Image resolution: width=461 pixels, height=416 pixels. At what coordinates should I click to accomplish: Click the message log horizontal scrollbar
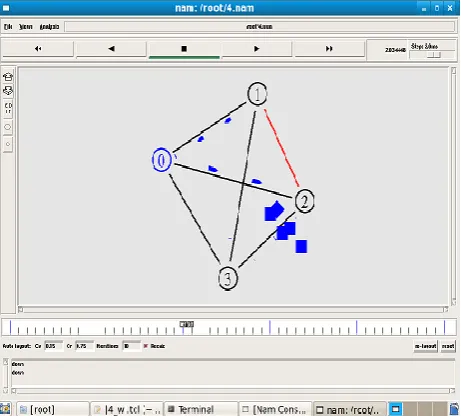tap(233, 391)
